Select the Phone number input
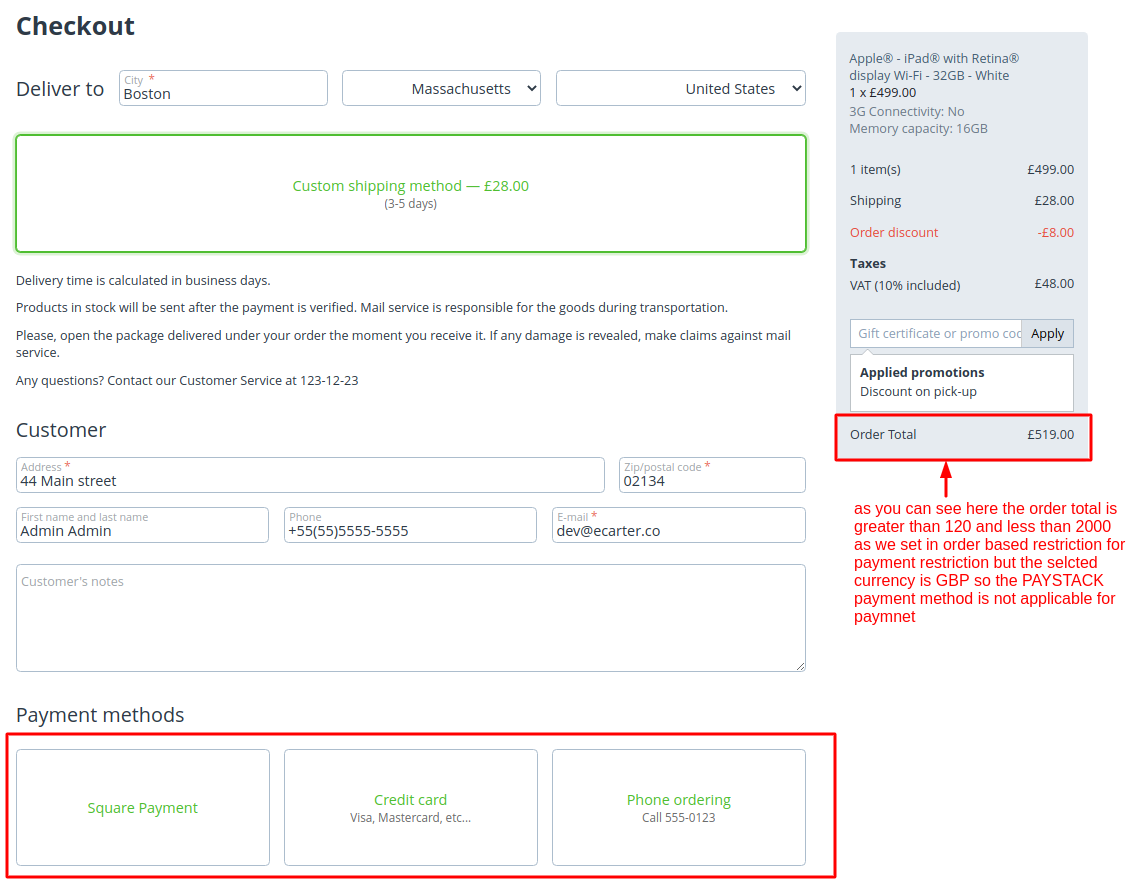 click(410, 526)
